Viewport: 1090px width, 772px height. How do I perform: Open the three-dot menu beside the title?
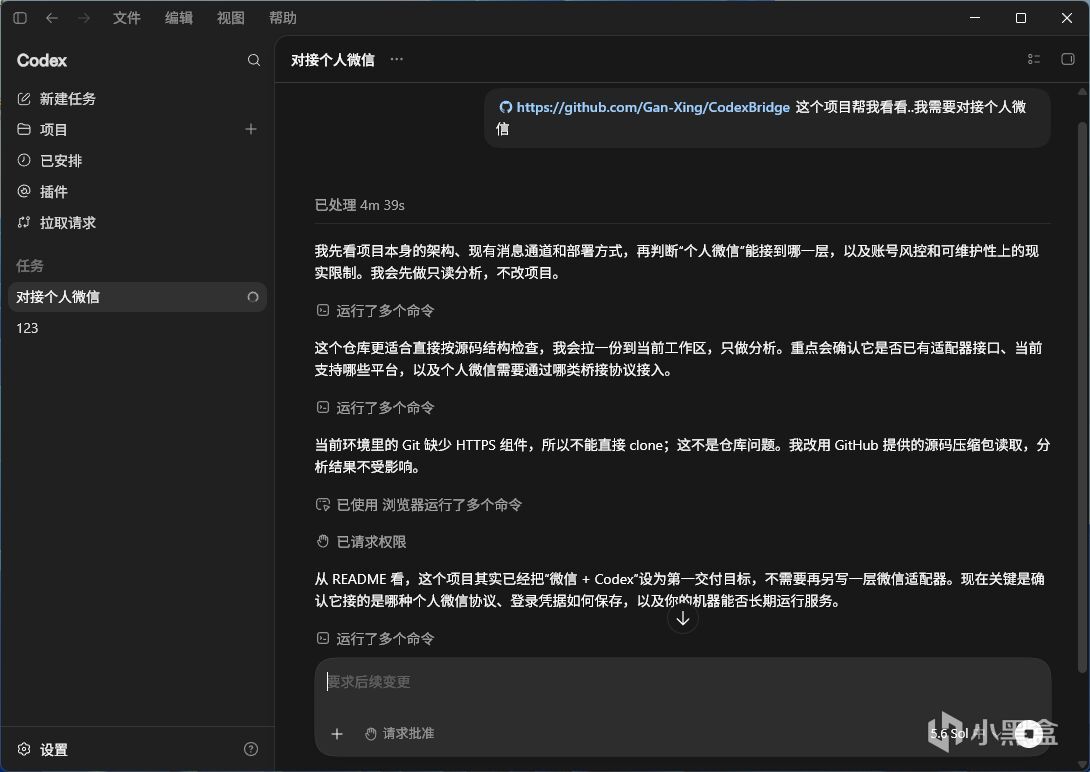pyautogui.click(x=396, y=60)
